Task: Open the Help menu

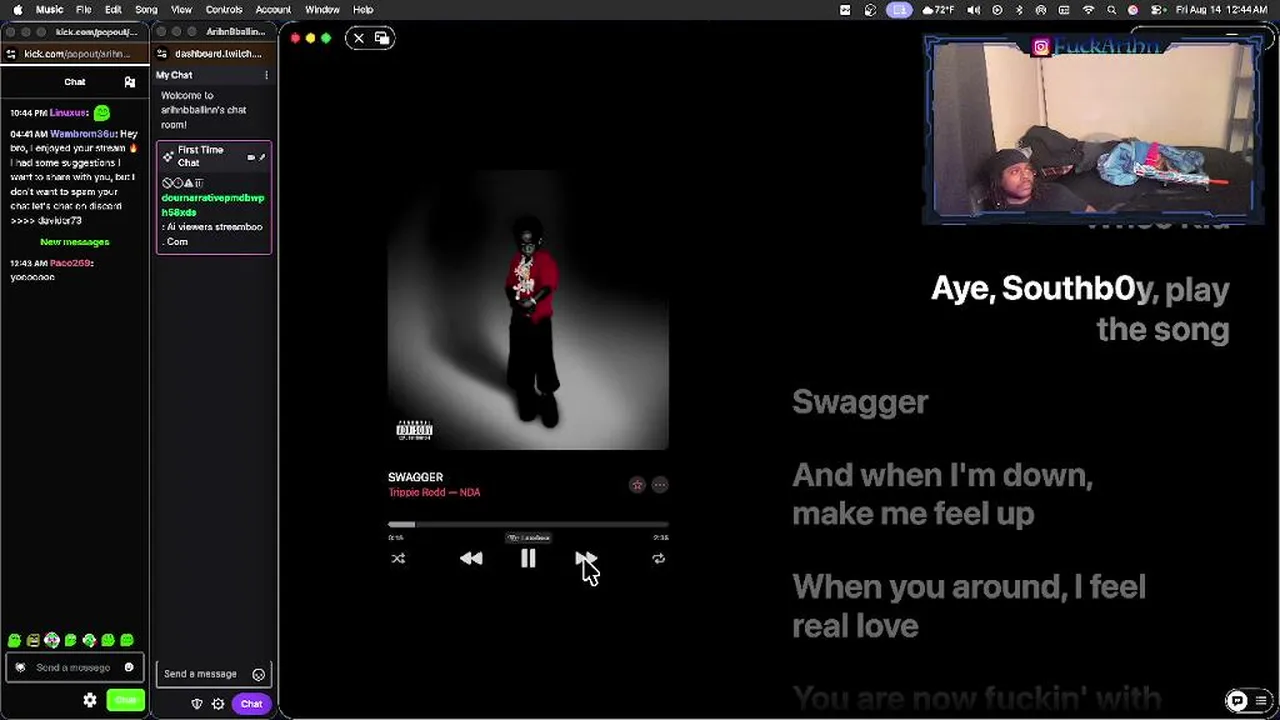Action: tap(363, 10)
